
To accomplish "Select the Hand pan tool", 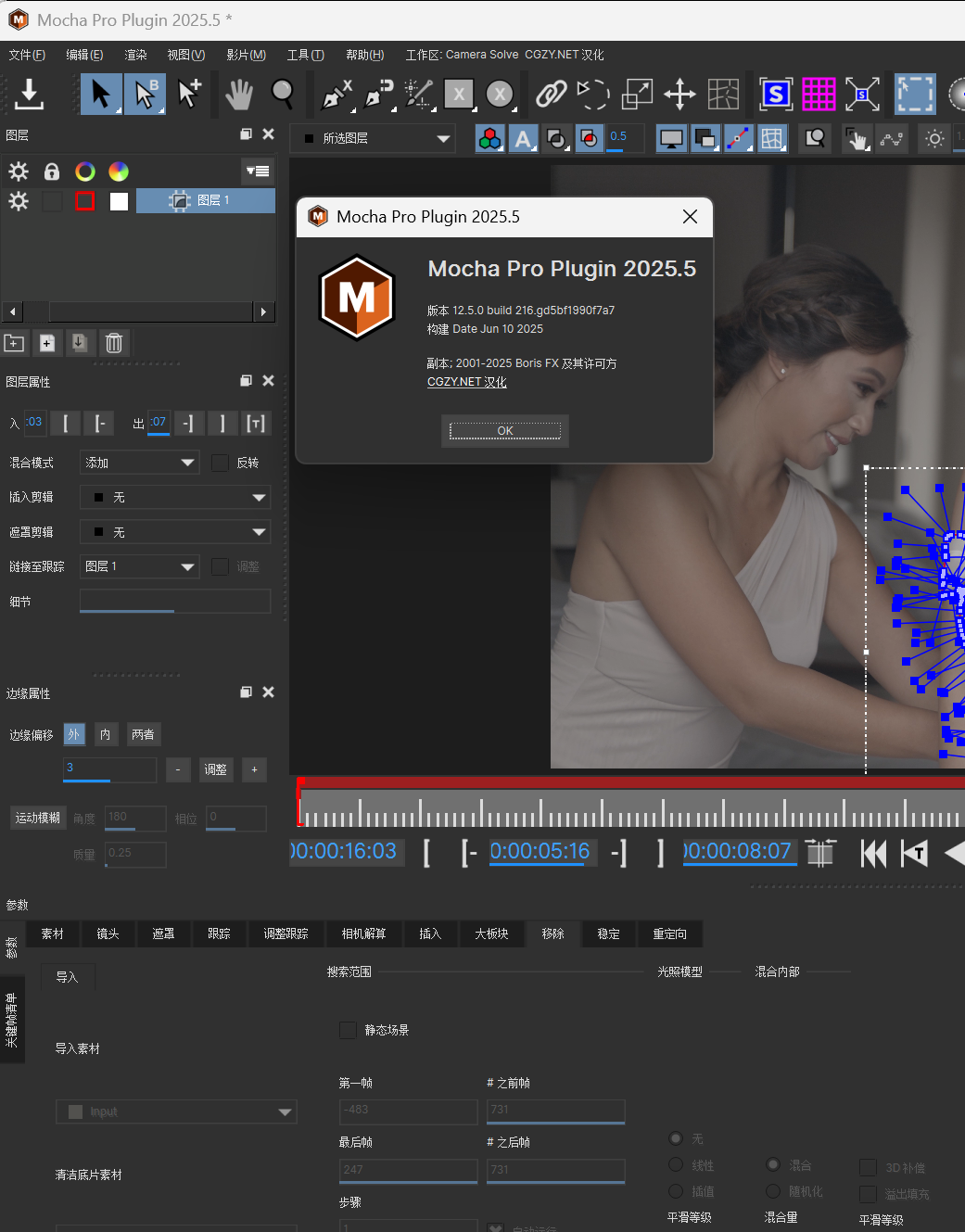I will pyautogui.click(x=239, y=94).
